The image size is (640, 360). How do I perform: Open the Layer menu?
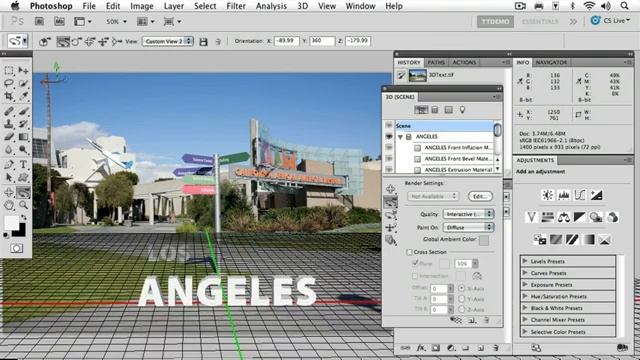coord(174,6)
